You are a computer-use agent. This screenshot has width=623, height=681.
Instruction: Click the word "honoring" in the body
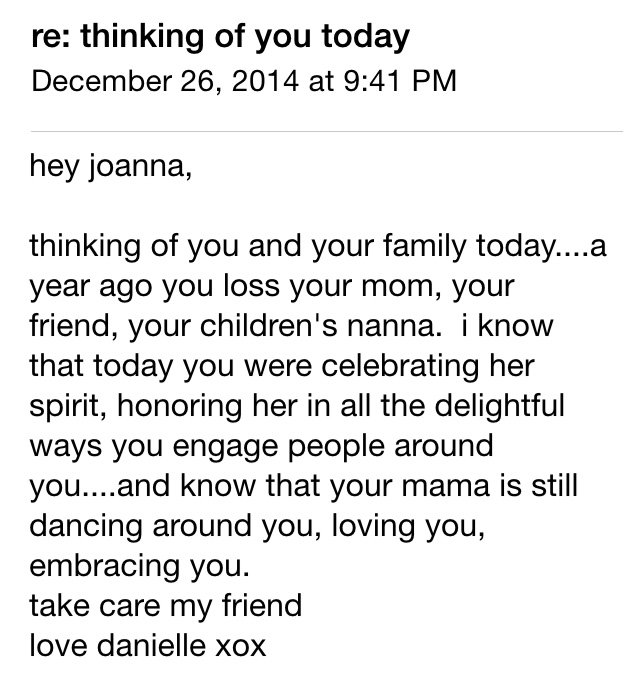(x=155, y=409)
